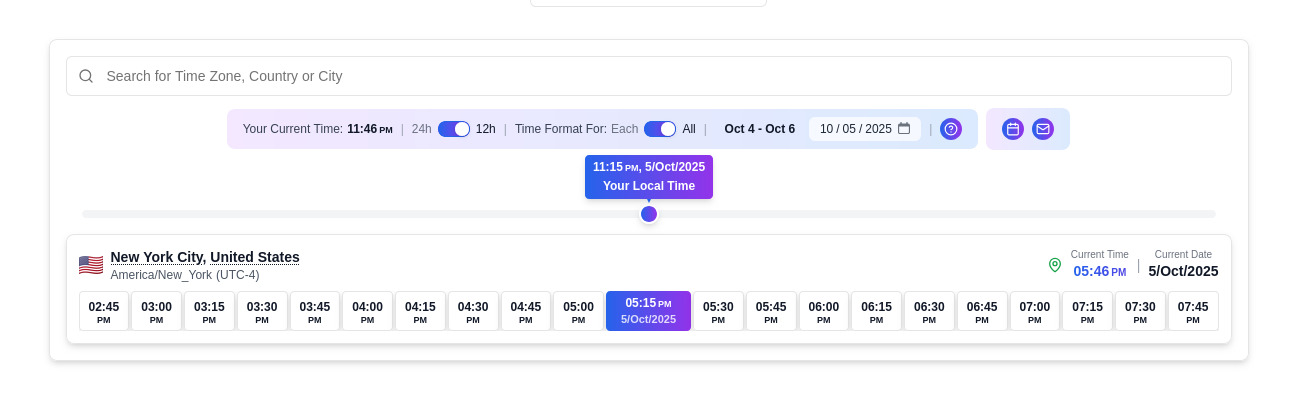Click the time slider handle
This screenshot has height=418, width=1302.
click(649, 214)
